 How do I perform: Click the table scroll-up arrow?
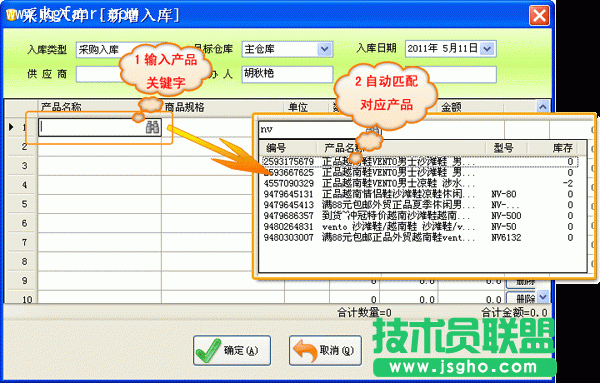click(543, 107)
